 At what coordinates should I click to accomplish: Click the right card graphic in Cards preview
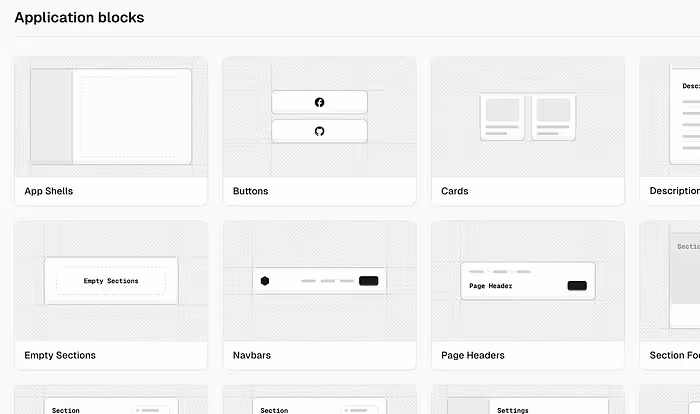[553, 117]
